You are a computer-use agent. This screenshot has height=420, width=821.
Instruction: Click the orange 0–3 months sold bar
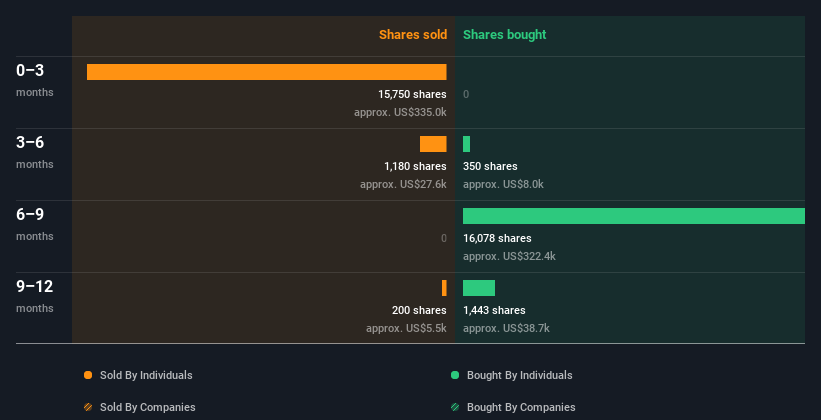[x=267, y=72]
